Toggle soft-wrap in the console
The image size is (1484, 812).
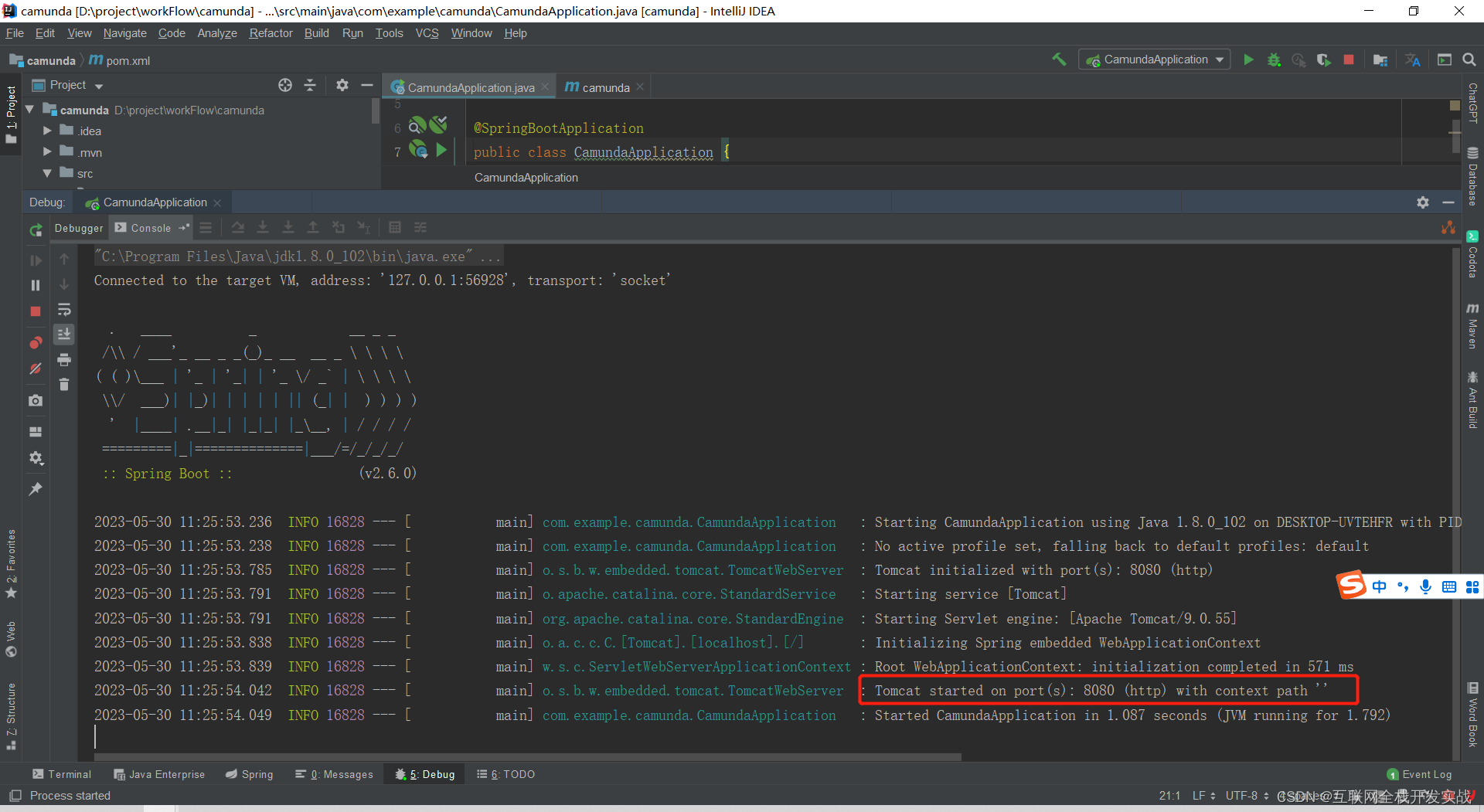[x=64, y=310]
